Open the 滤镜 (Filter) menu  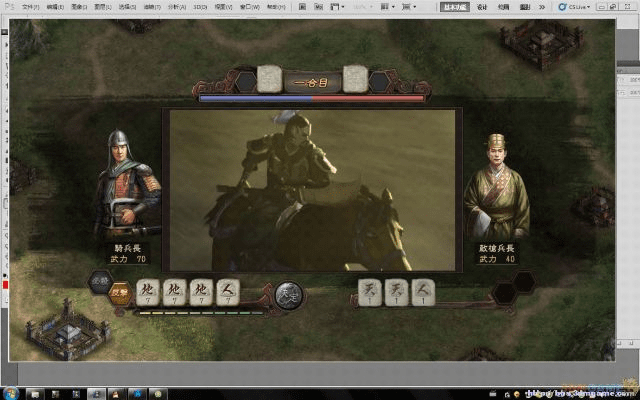pyautogui.click(x=153, y=6)
